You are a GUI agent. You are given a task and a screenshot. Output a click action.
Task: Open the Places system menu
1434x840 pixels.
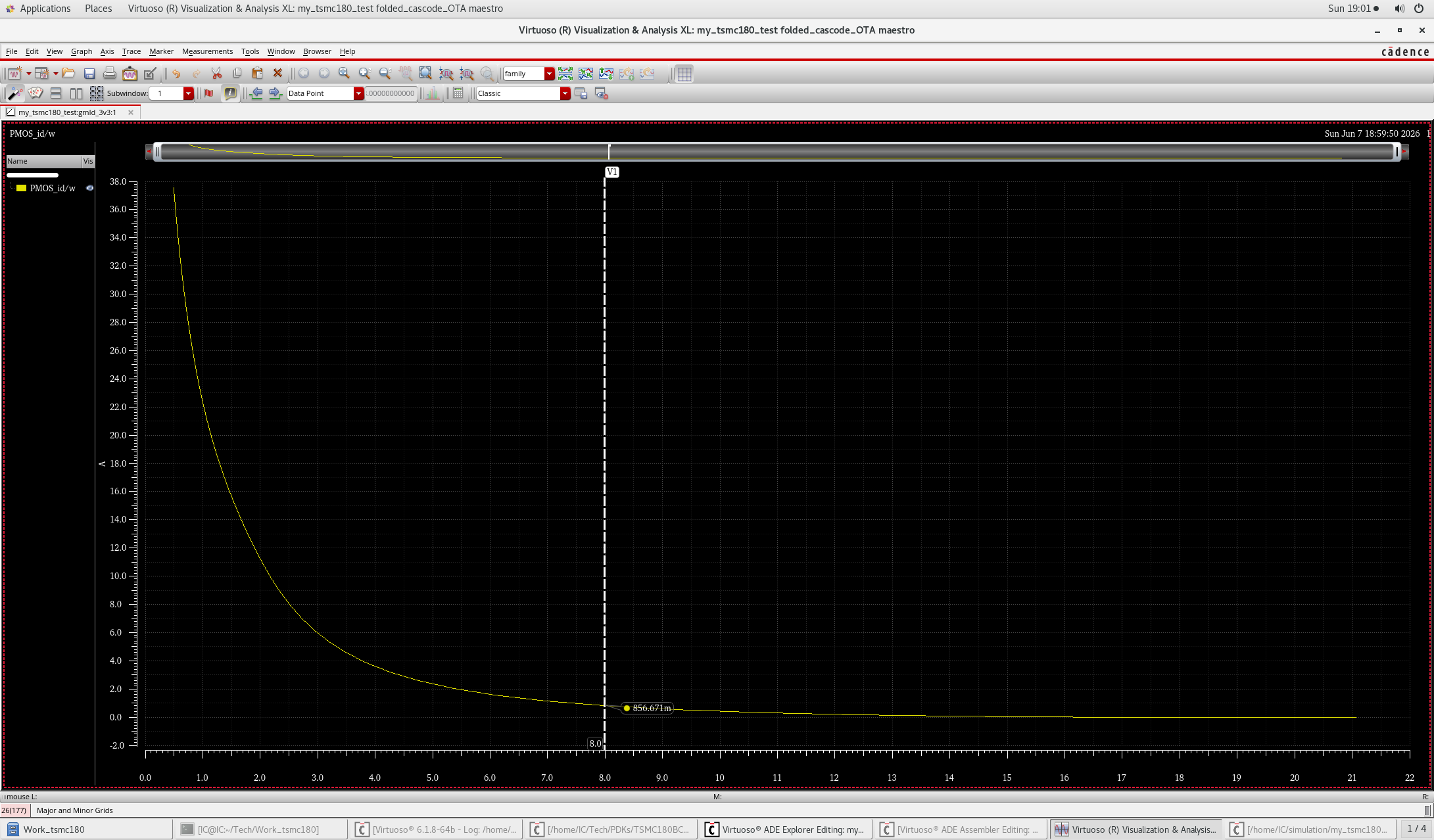coord(98,9)
